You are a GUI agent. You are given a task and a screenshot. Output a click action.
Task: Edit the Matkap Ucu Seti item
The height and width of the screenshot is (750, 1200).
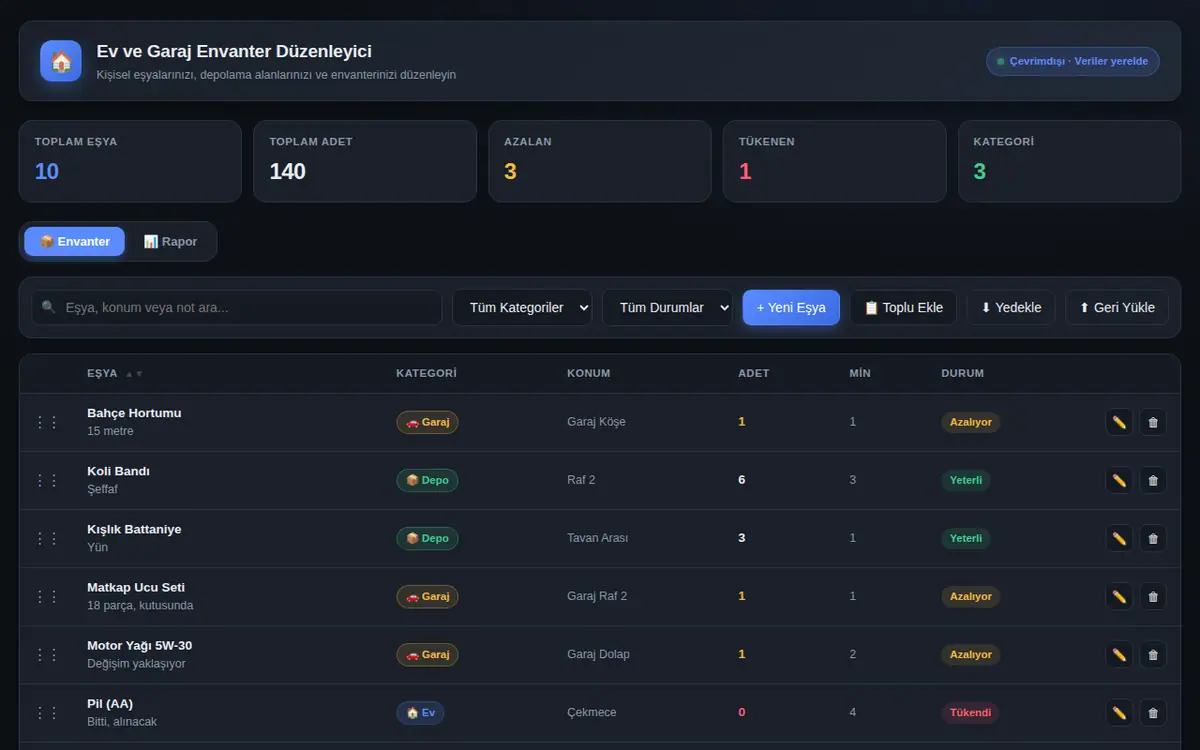pos(1119,596)
